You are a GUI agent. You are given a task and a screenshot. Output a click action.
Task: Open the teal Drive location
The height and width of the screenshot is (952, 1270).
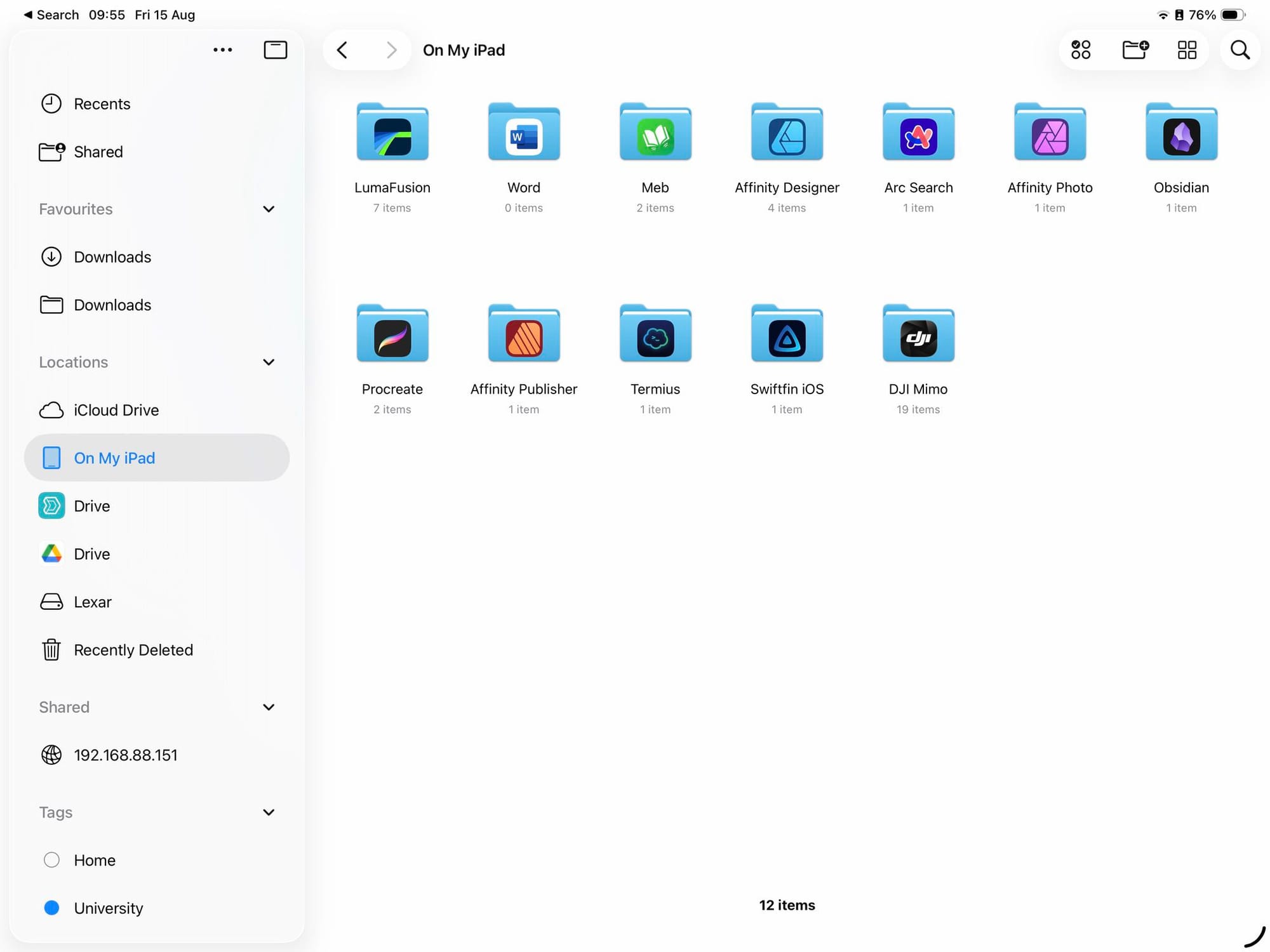[157, 506]
